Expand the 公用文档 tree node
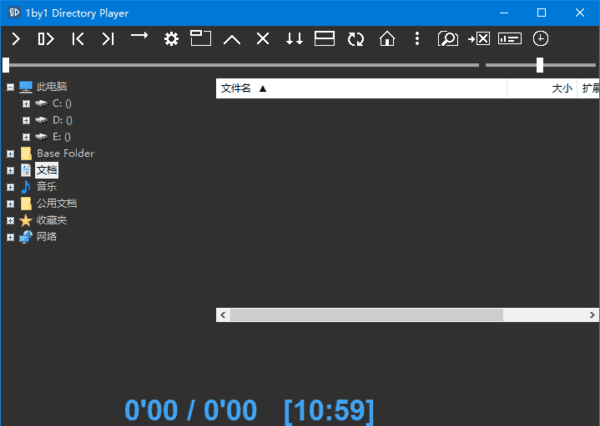This screenshot has height=426, width=600. 10,204
